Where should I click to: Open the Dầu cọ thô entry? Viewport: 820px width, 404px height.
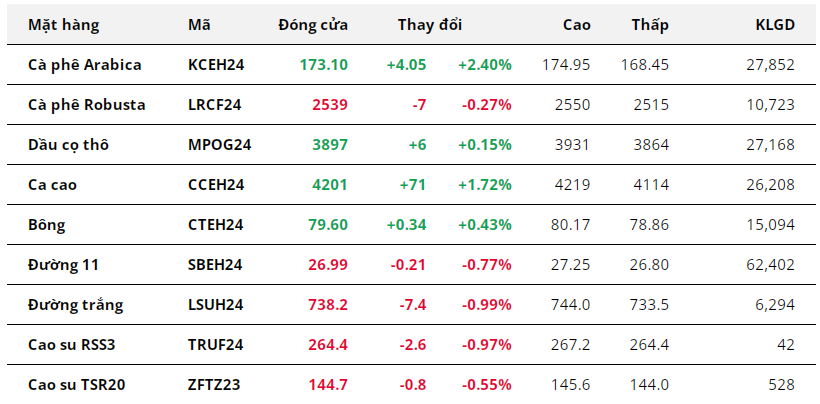(x=68, y=145)
